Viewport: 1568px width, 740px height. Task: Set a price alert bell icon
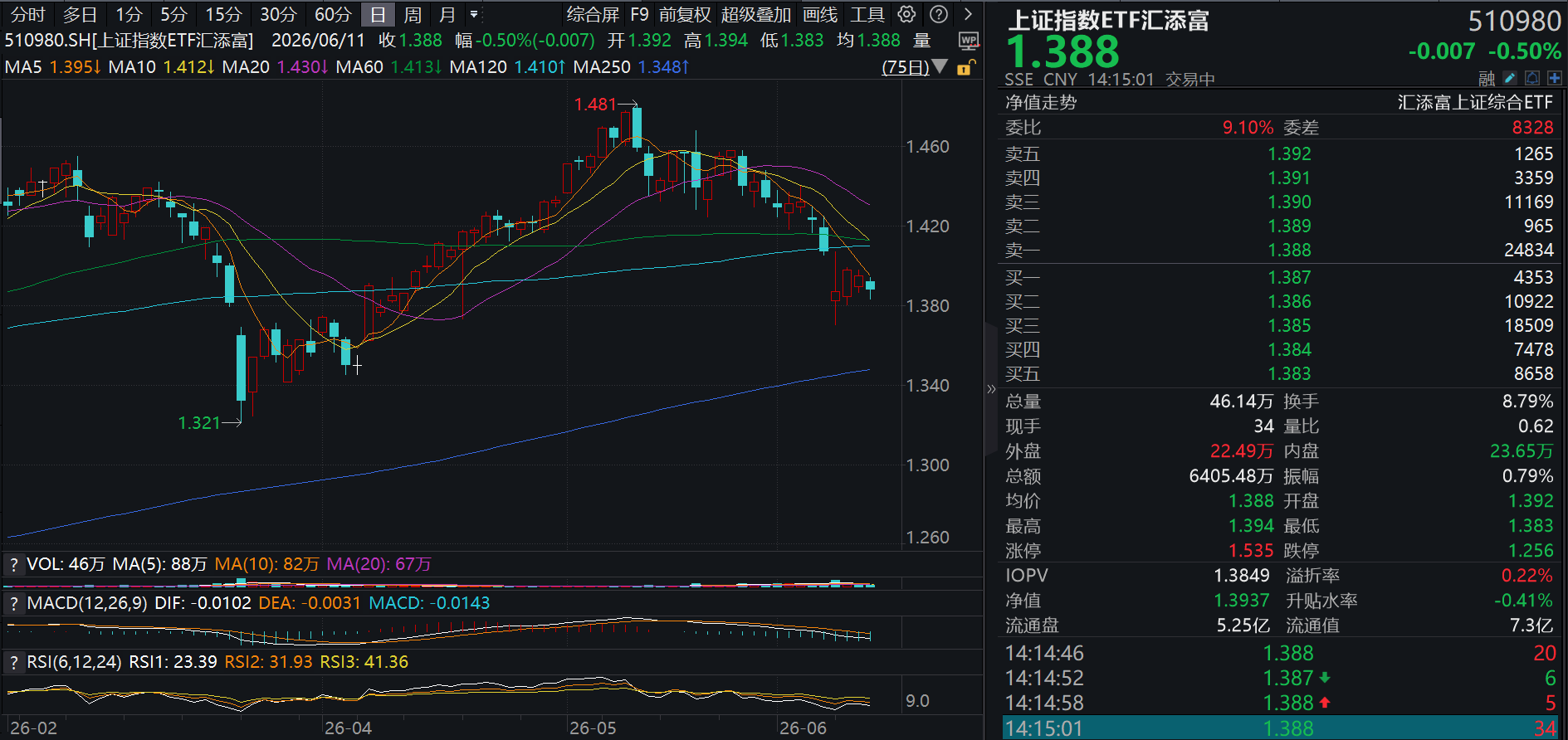[1532, 78]
